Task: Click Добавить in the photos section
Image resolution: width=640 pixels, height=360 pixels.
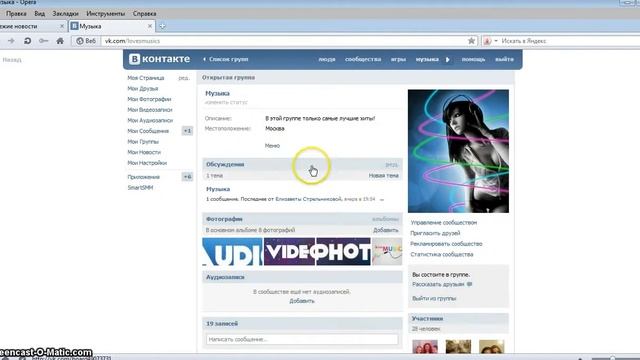Action: tap(386, 230)
